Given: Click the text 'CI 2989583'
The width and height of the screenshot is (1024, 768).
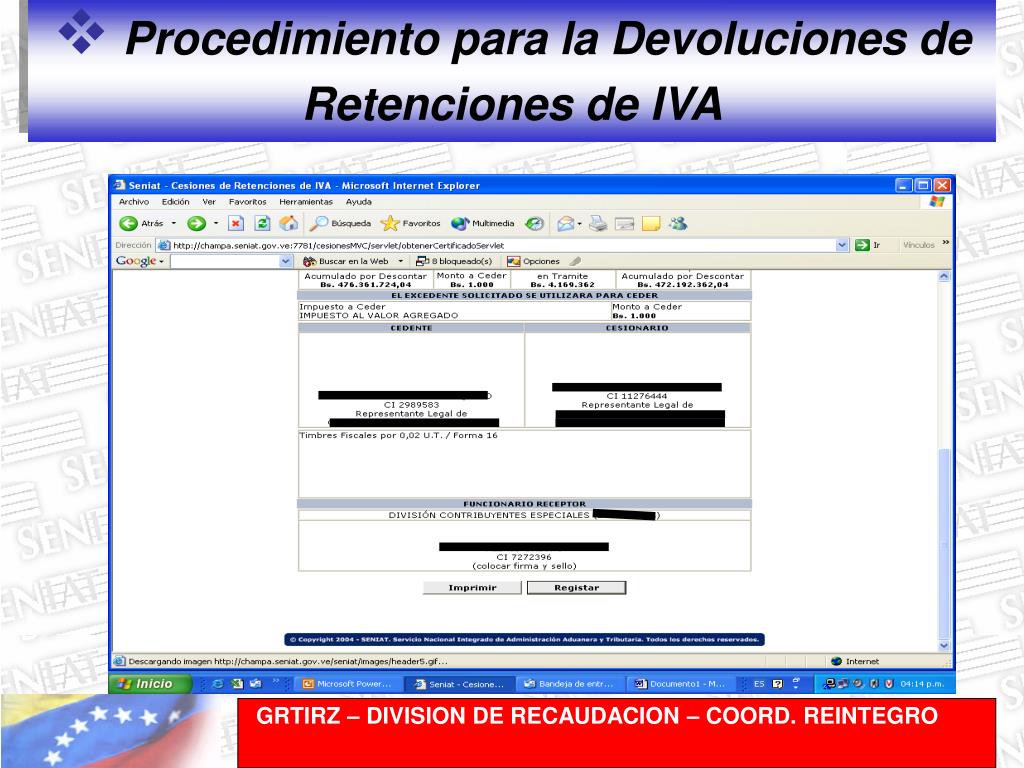Looking at the screenshot, I should pyautogui.click(x=411, y=405).
